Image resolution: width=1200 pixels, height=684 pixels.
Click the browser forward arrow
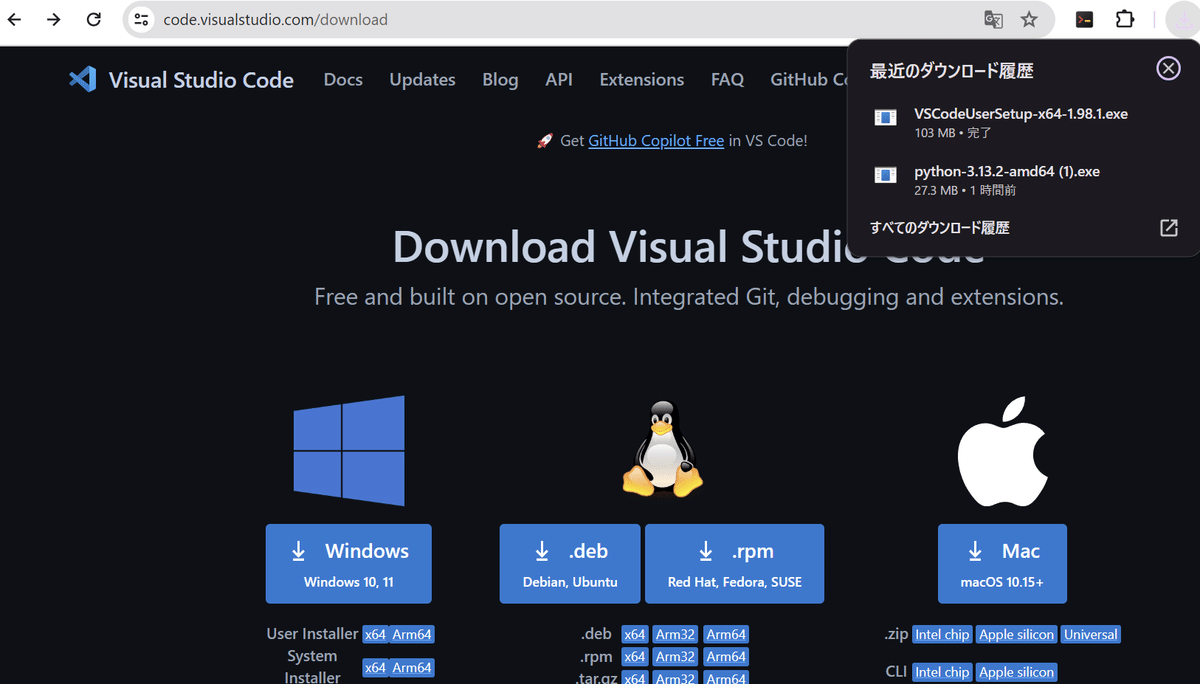[54, 19]
